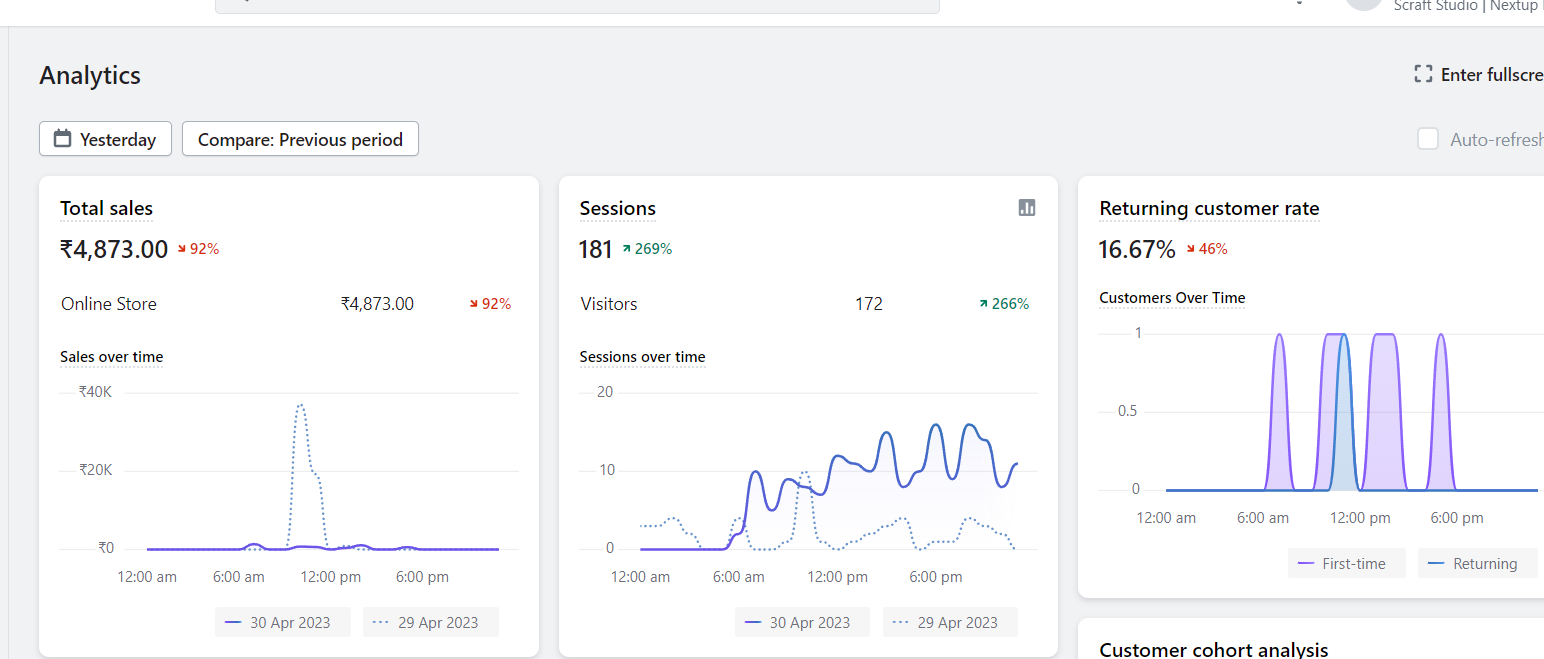
Task: Open the Sessions card bar-chart report icon
Action: (x=1027, y=207)
